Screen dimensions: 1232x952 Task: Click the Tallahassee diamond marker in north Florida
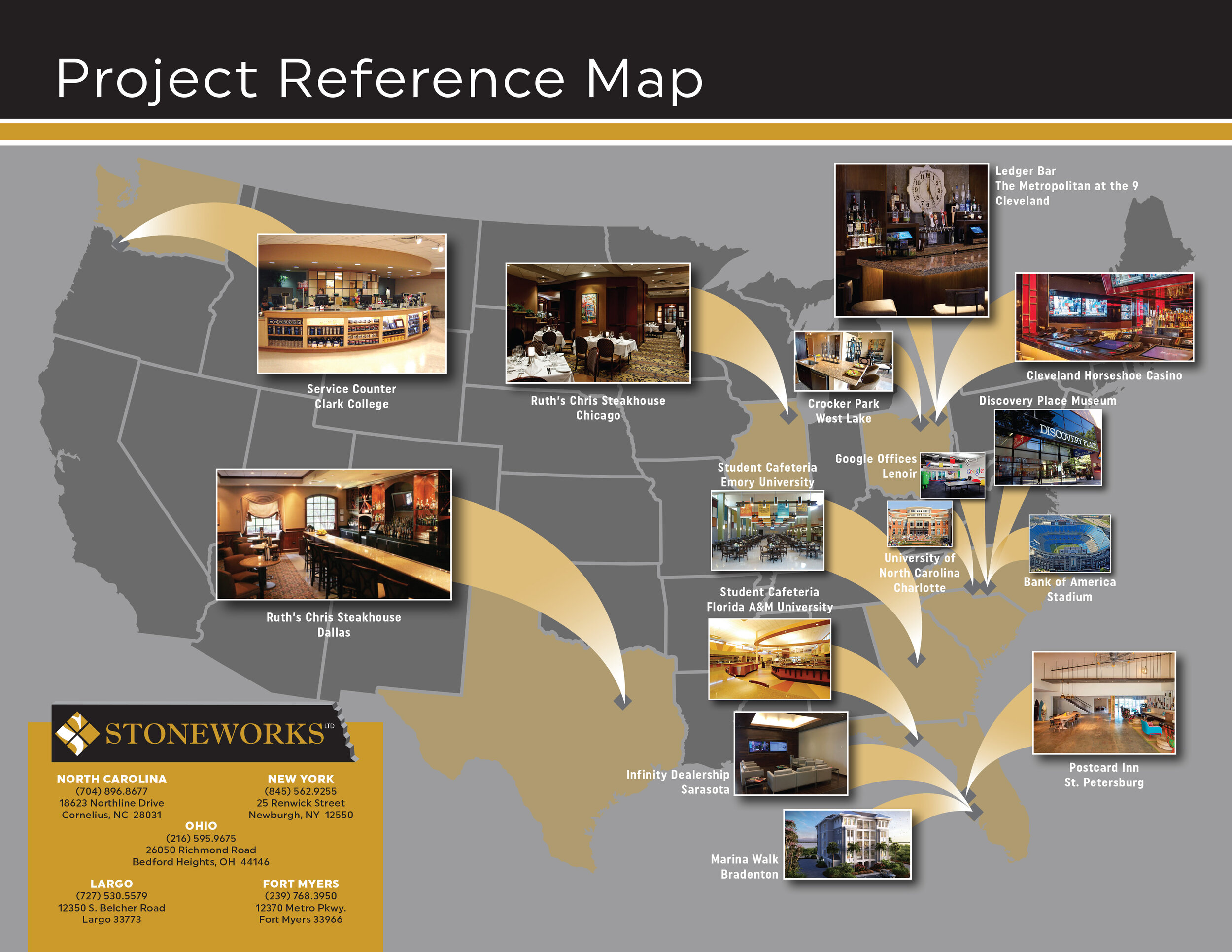[x=913, y=738]
